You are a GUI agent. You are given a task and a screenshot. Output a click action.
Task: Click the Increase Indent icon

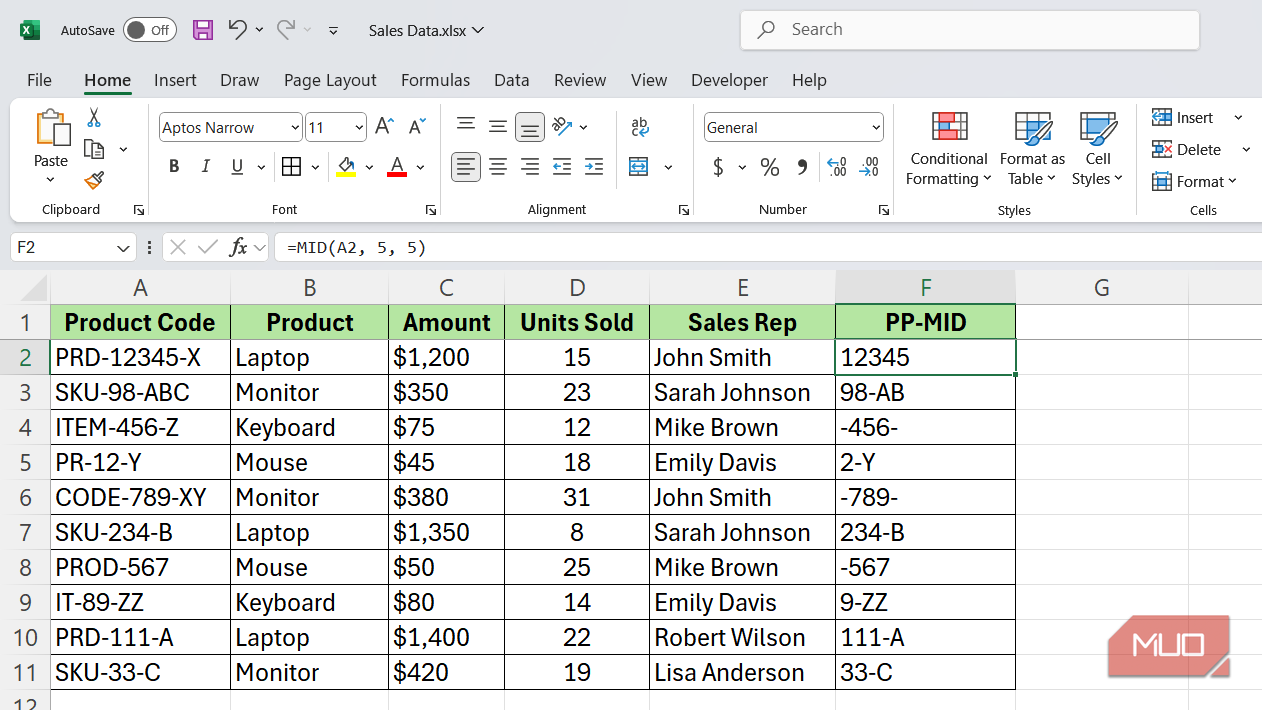point(594,167)
